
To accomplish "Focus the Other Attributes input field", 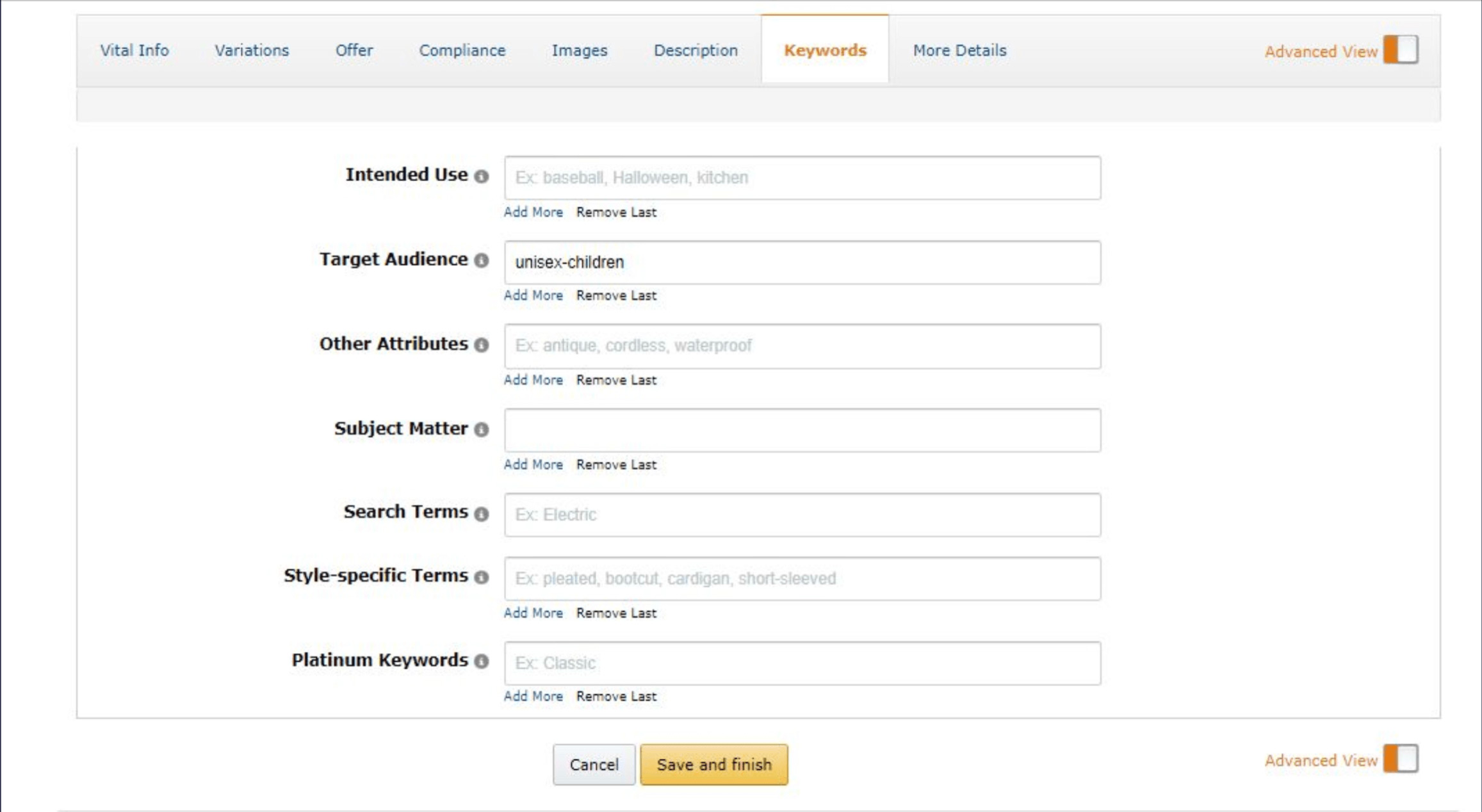I will coord(802,346).
